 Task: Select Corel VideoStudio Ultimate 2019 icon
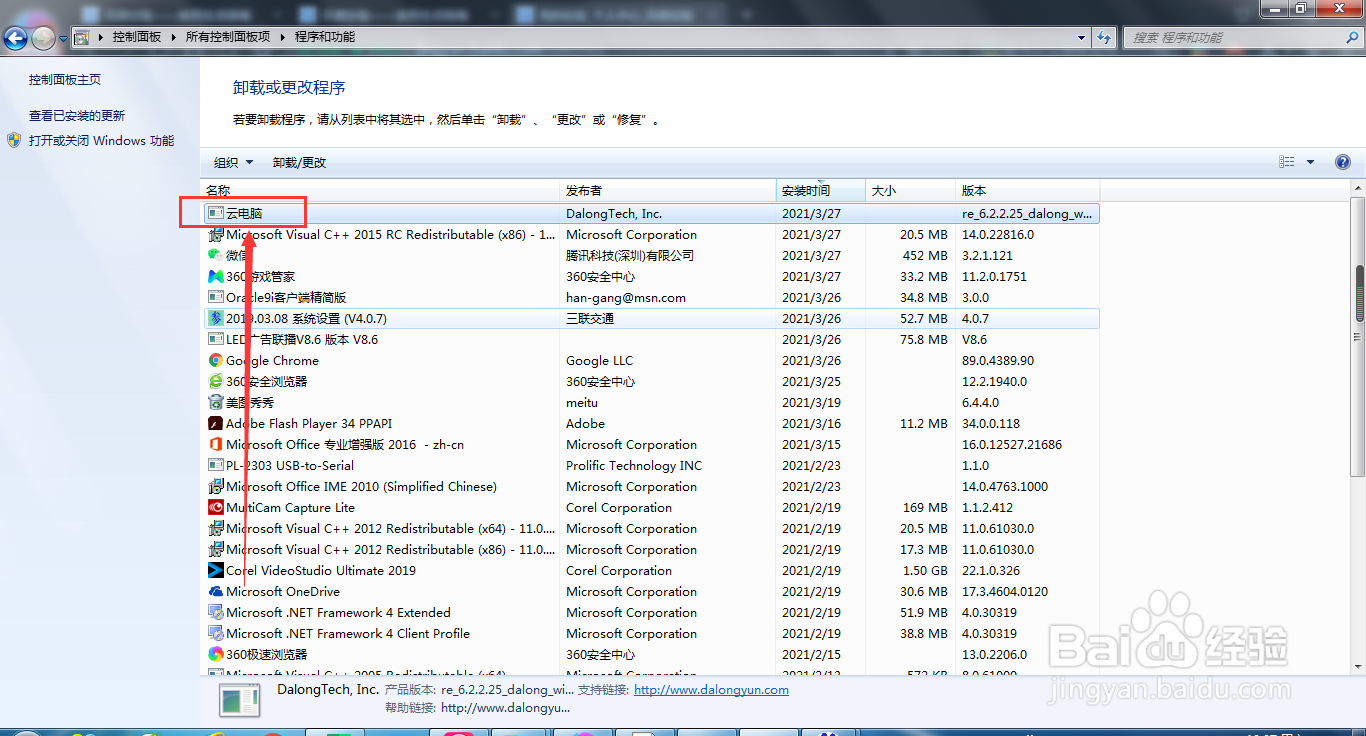pyautogui.click(x=215, y=571)
